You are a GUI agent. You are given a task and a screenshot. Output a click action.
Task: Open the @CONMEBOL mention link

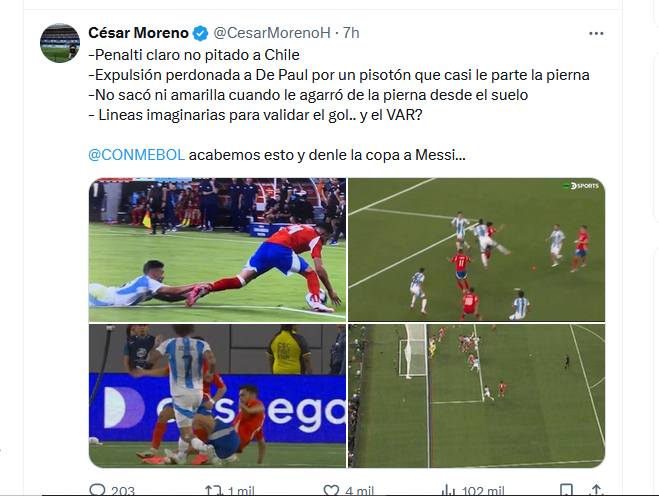(x=136, y=155)
